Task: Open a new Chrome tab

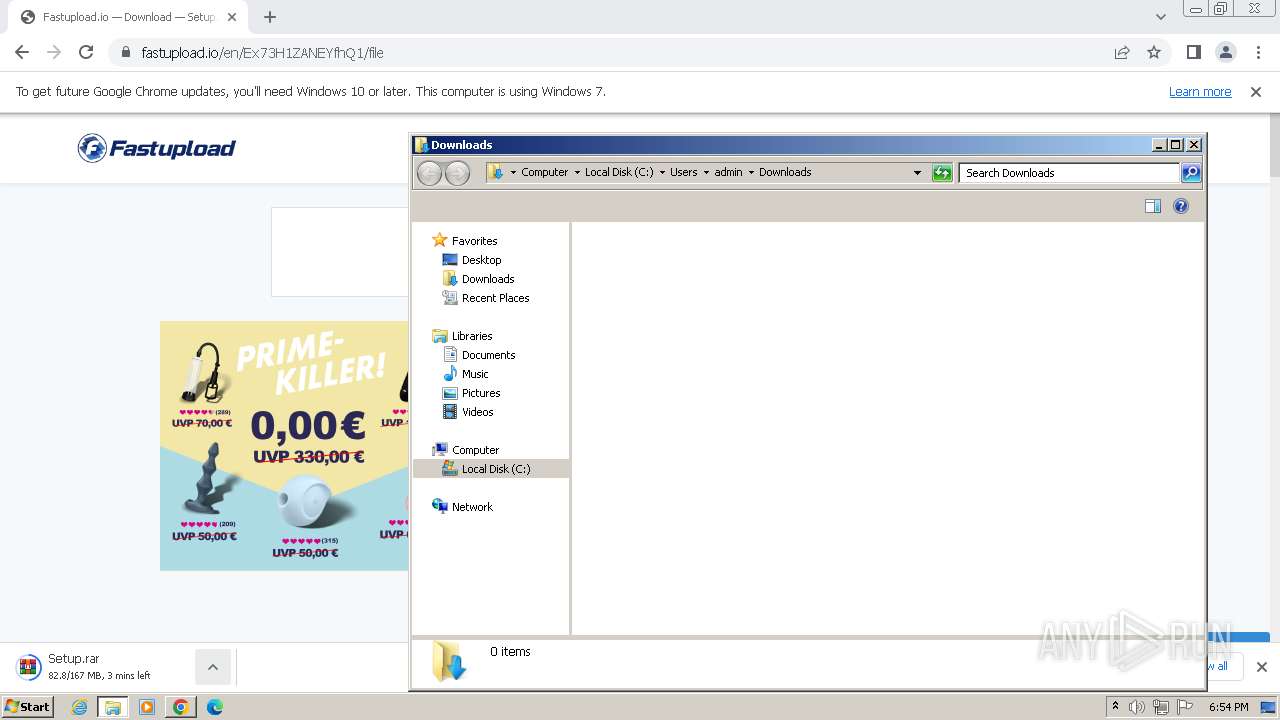Action: (x=270, y=17)
